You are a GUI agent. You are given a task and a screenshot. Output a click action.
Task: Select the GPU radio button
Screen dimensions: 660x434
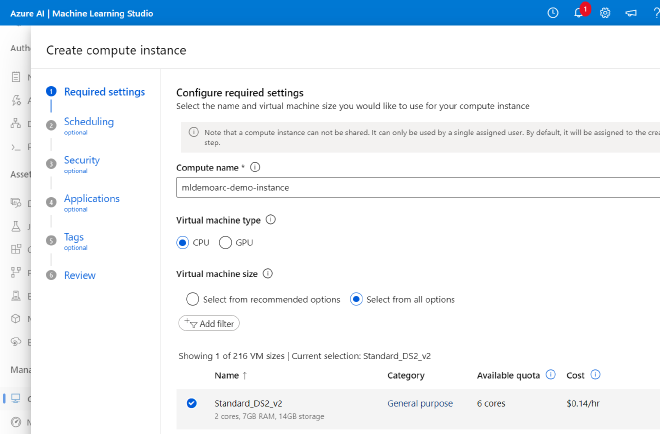coord(225,242)
